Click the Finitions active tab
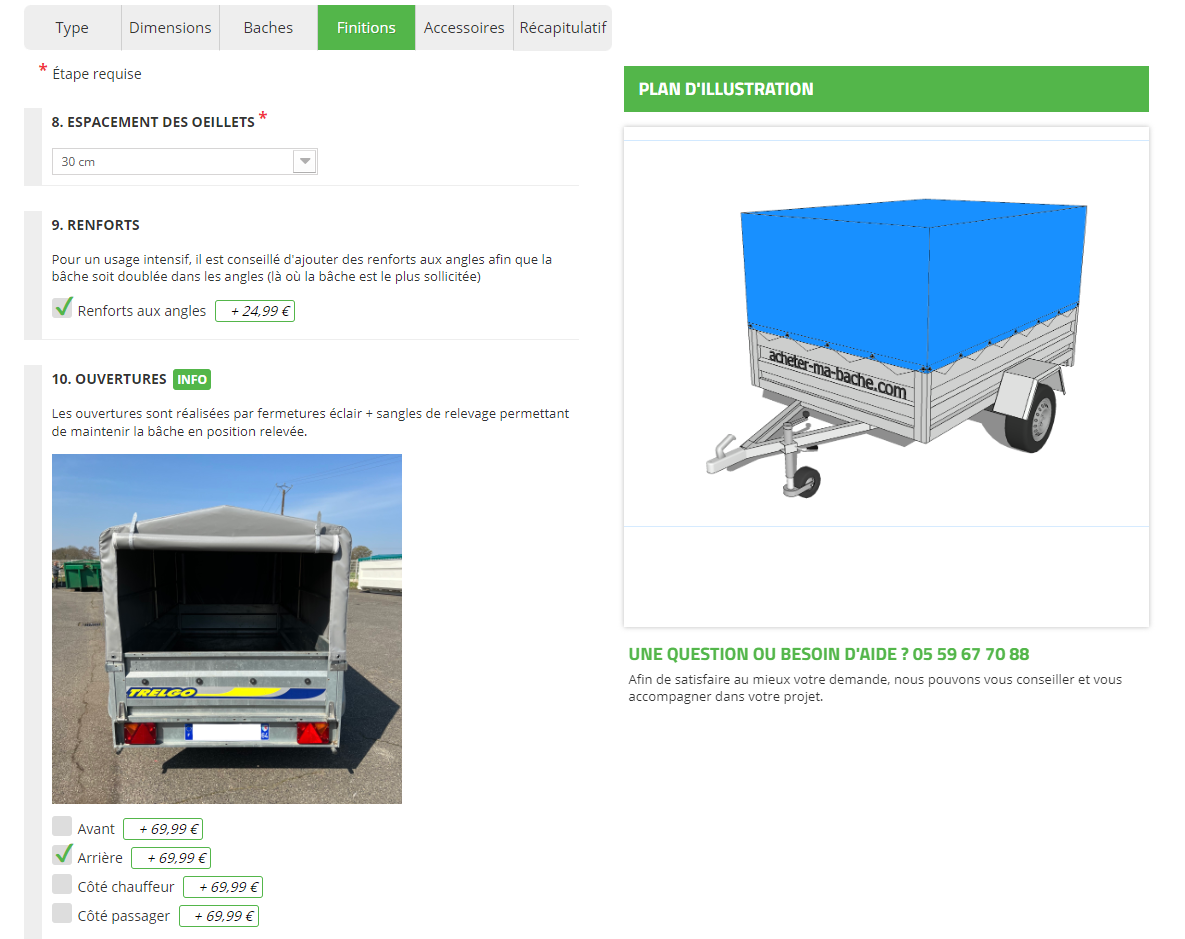Viewport: 1185px width, 939px height. [367, 28]
